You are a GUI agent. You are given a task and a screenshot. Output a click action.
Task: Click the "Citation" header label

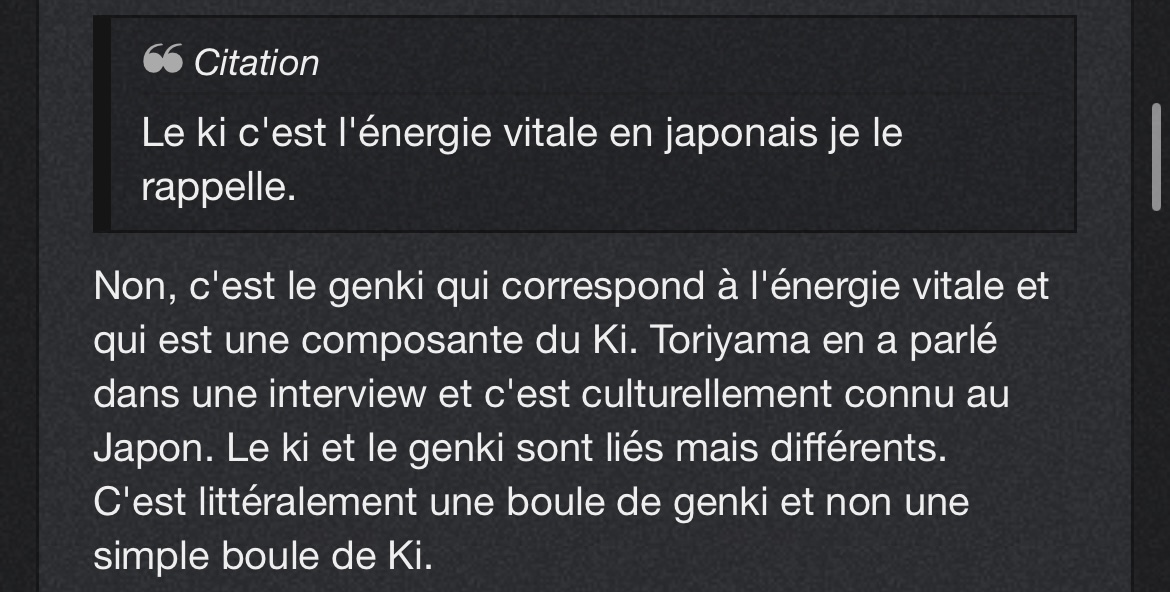pos(256,63)
